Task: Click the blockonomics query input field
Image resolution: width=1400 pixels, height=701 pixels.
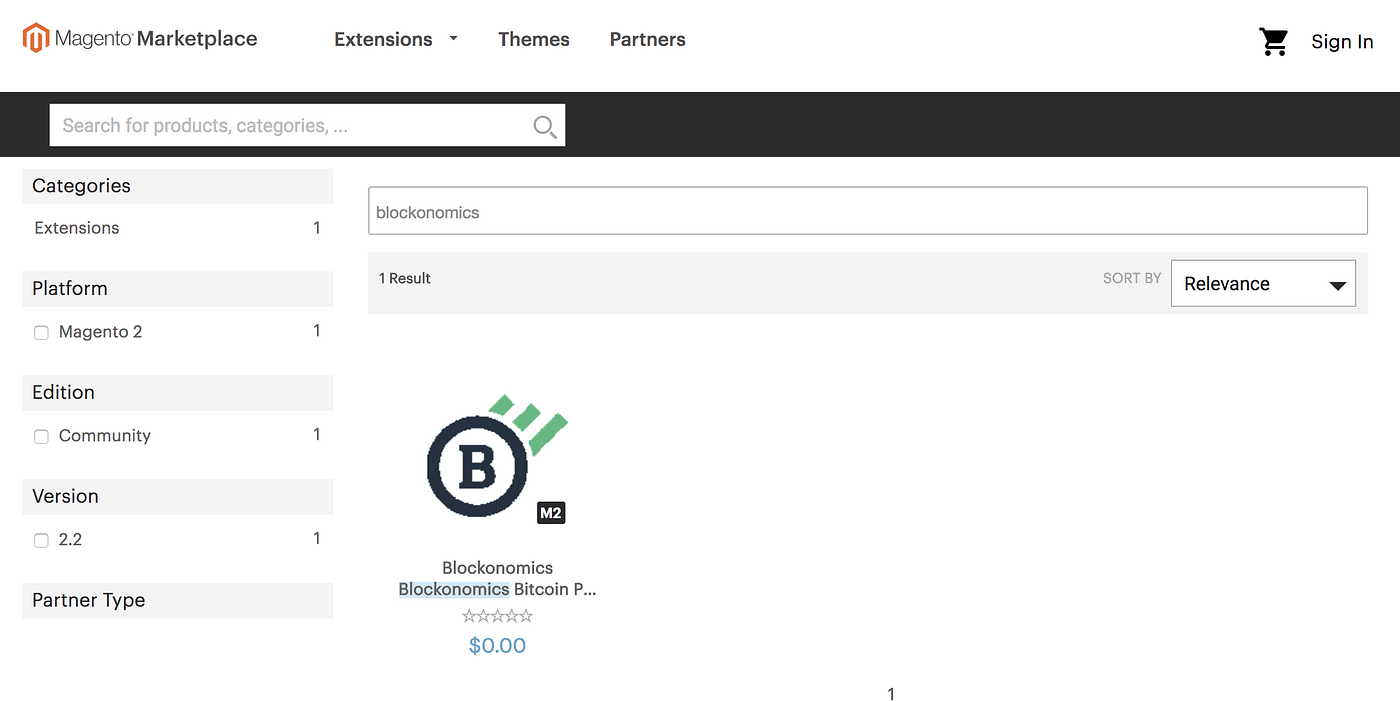Action: 867,211
